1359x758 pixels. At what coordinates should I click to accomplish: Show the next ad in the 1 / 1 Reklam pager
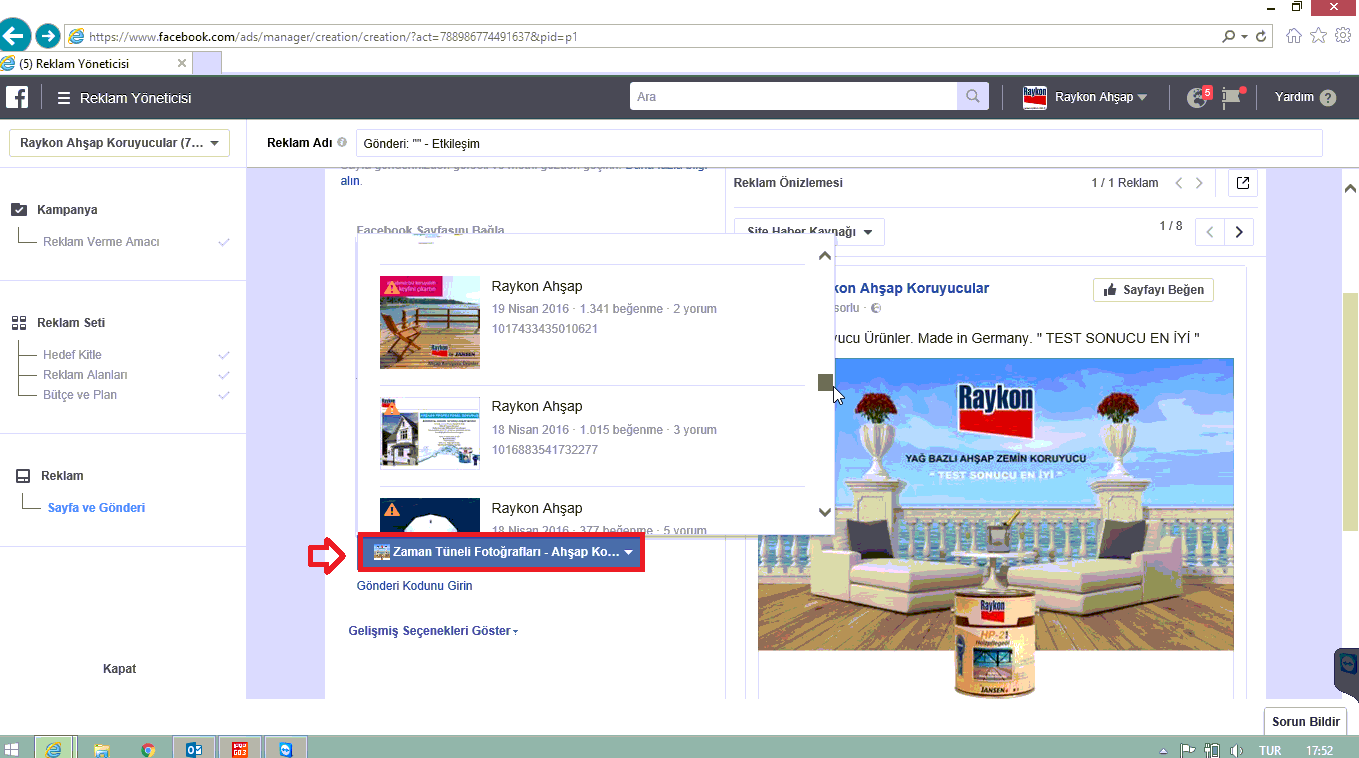(x=1200, y=183)
